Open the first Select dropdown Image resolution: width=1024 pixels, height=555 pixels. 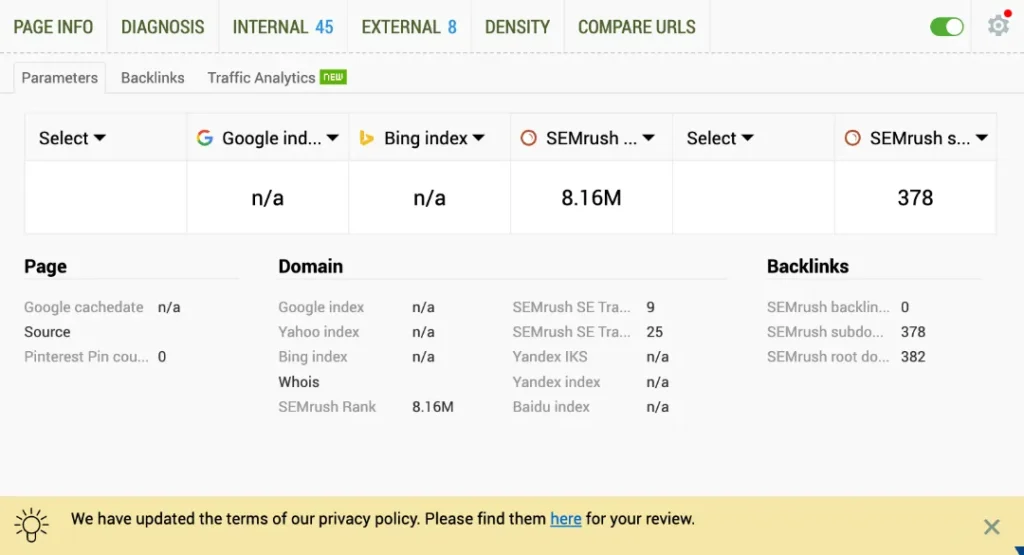coord(72,138)
